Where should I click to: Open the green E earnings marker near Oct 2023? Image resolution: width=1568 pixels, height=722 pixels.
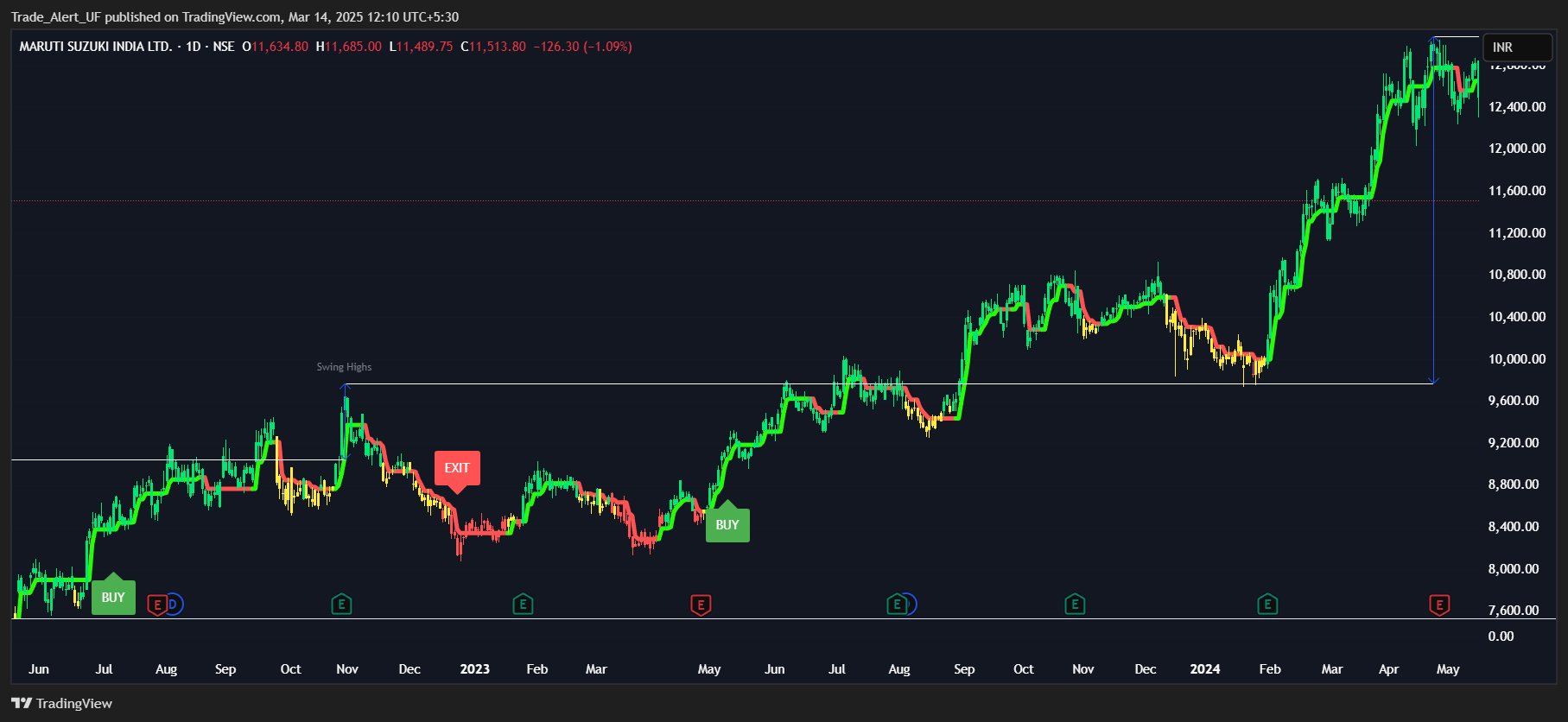tap(1075, 605)
